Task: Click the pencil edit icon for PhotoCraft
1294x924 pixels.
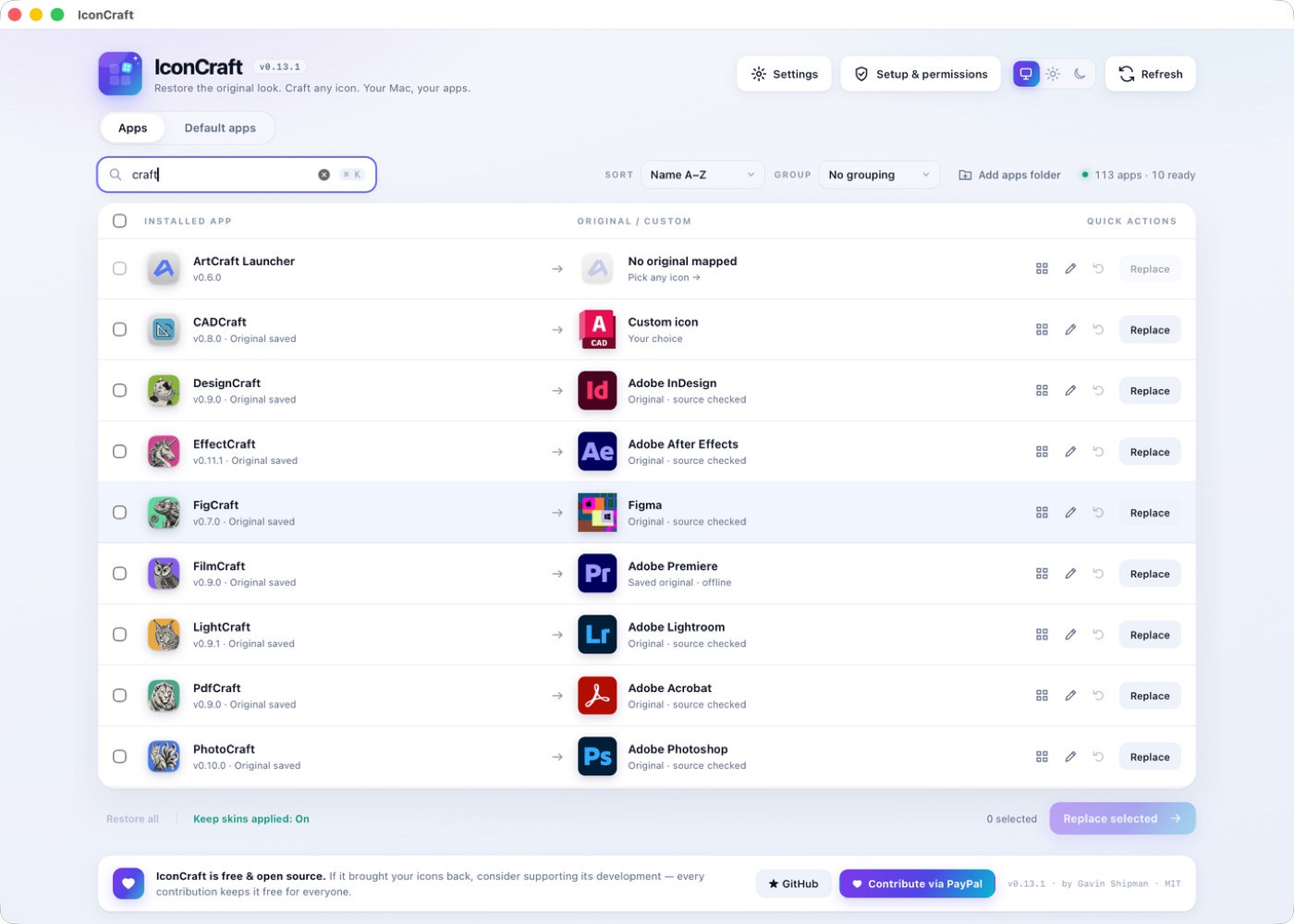Action: coord(1070,757)
